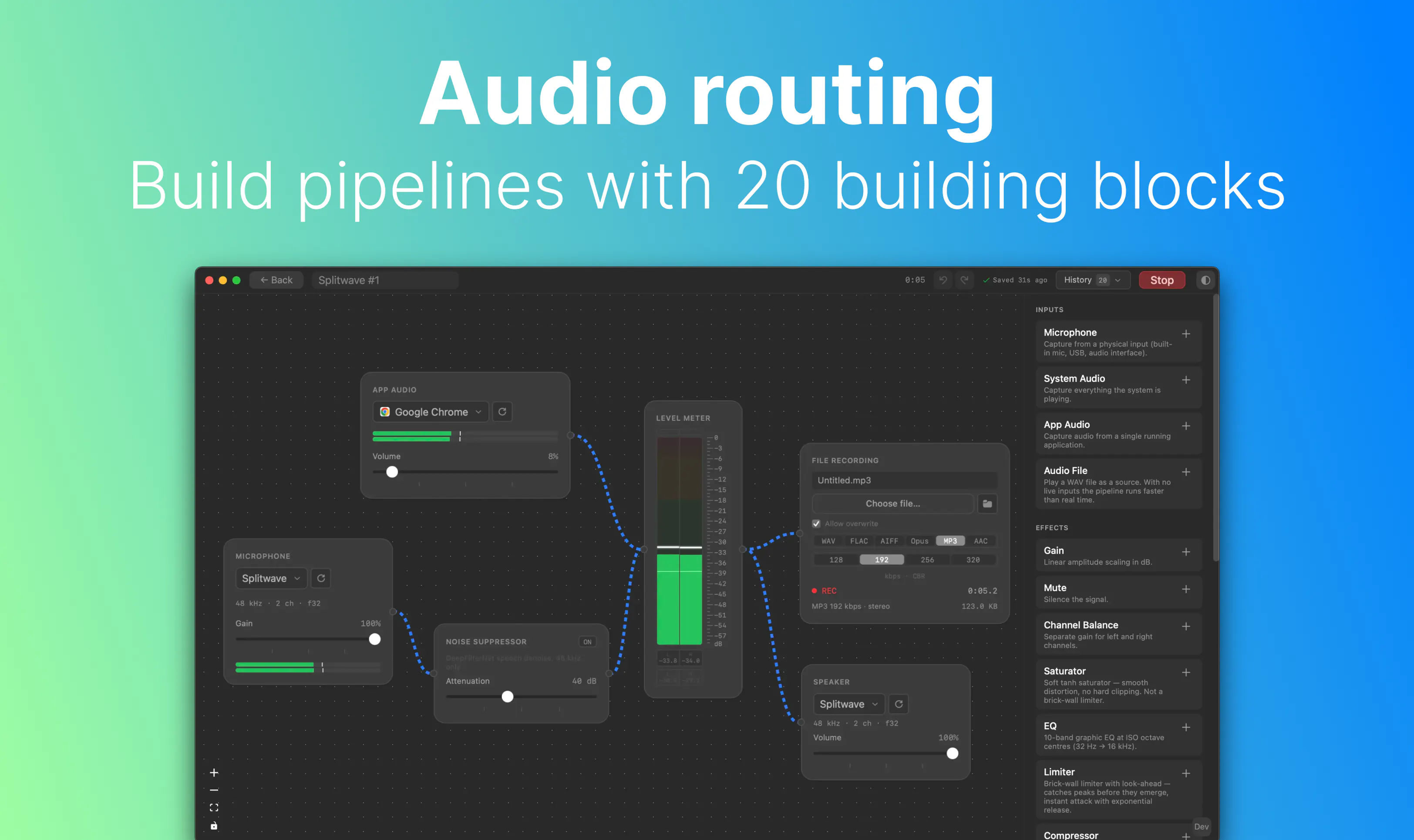Add a Limiter effect block
1414x840 pixels.
coord(1186,773)
